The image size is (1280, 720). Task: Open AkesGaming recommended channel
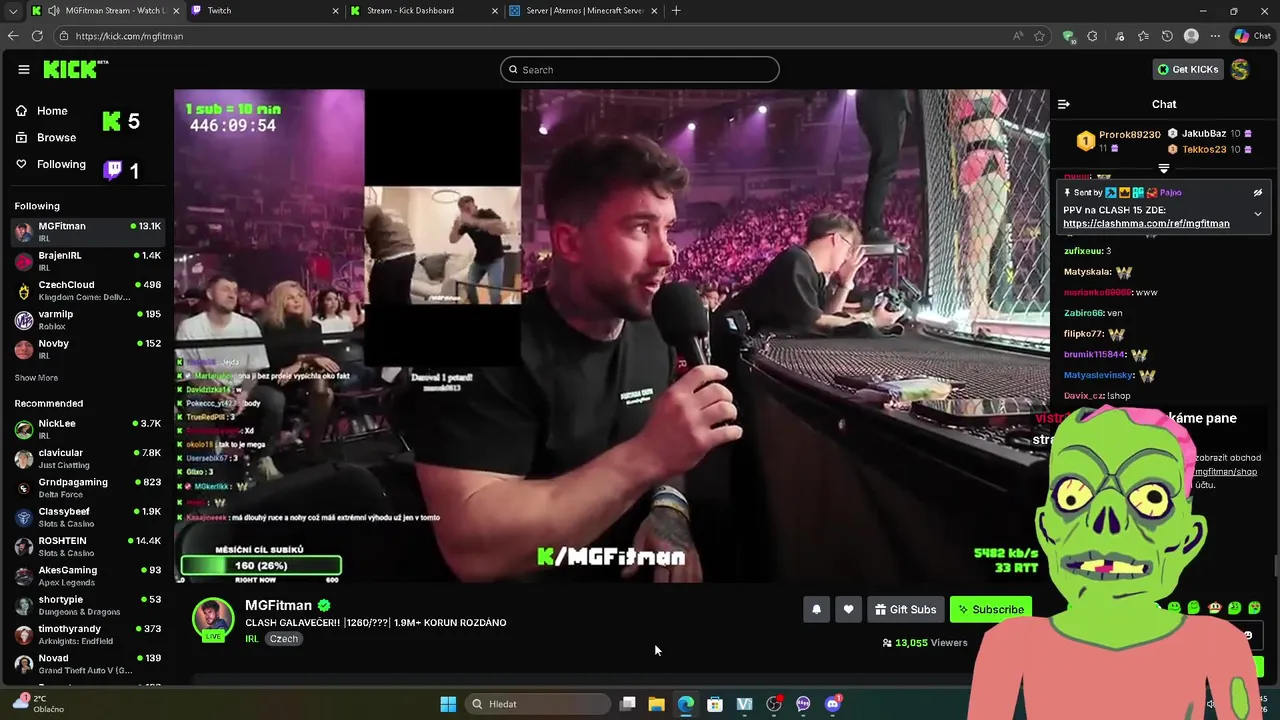[88, 575]
